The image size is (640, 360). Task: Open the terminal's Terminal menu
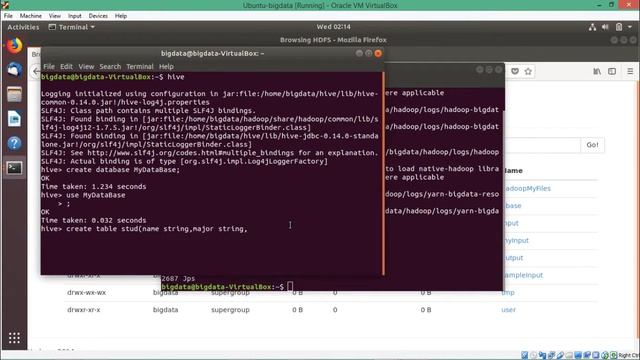pyautogui.click(x=140, y=67)
